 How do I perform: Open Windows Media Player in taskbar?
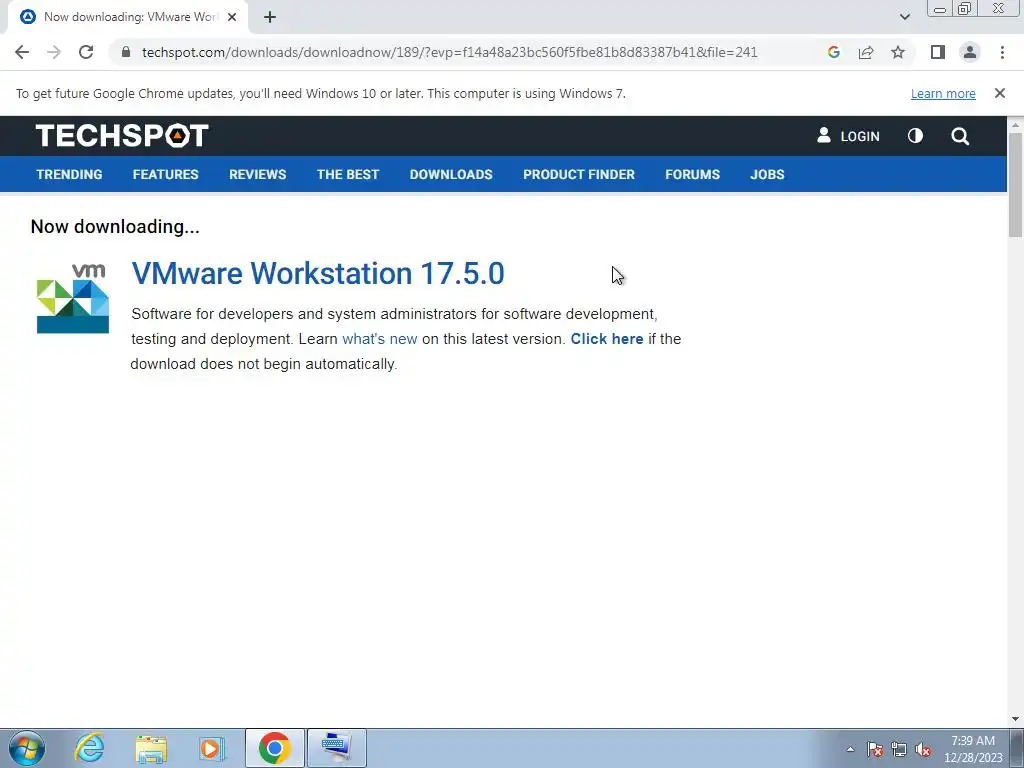tap(212, 748)
